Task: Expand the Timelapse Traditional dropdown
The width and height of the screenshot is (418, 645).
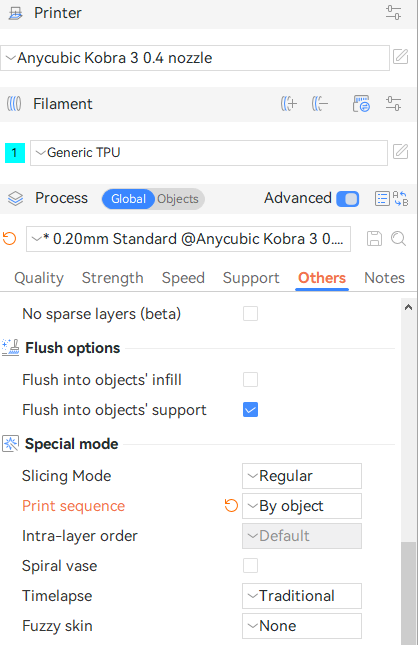Action: [x=302, y=596]
